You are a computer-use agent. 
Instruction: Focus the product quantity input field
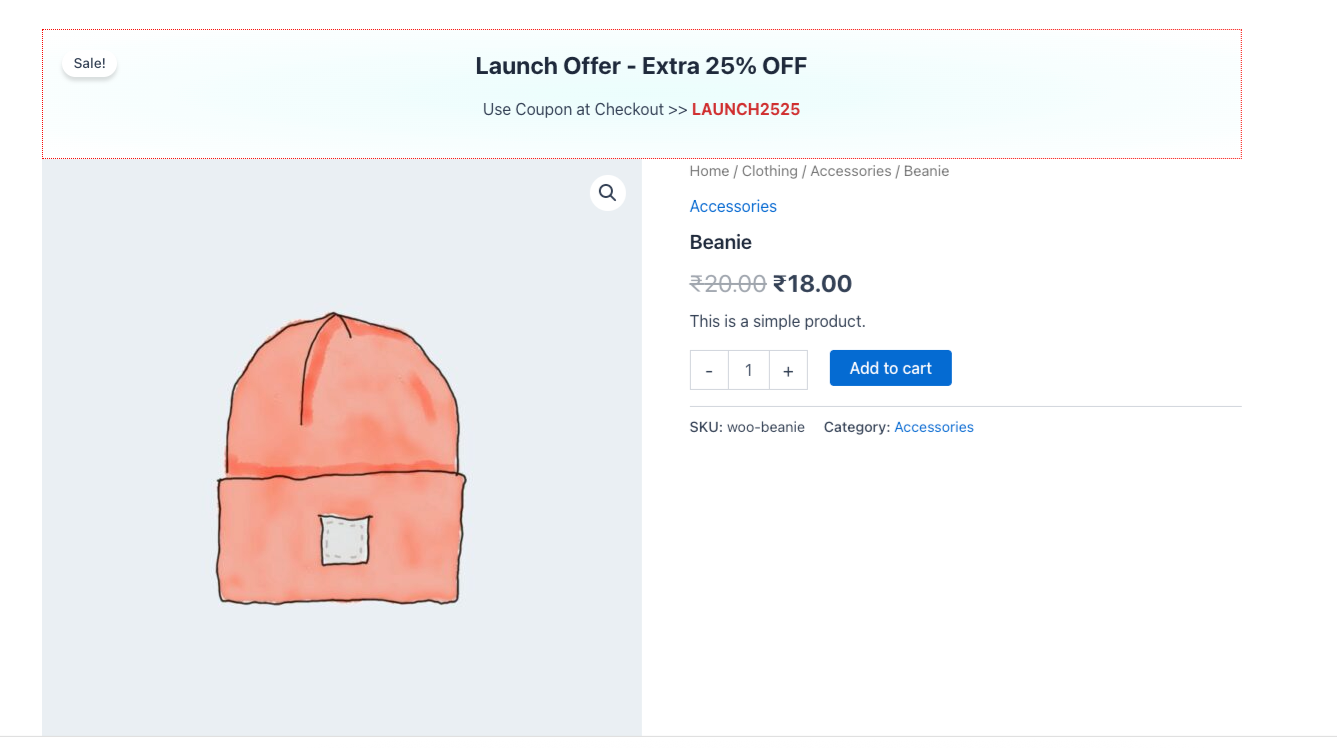[x=748, y=370]
